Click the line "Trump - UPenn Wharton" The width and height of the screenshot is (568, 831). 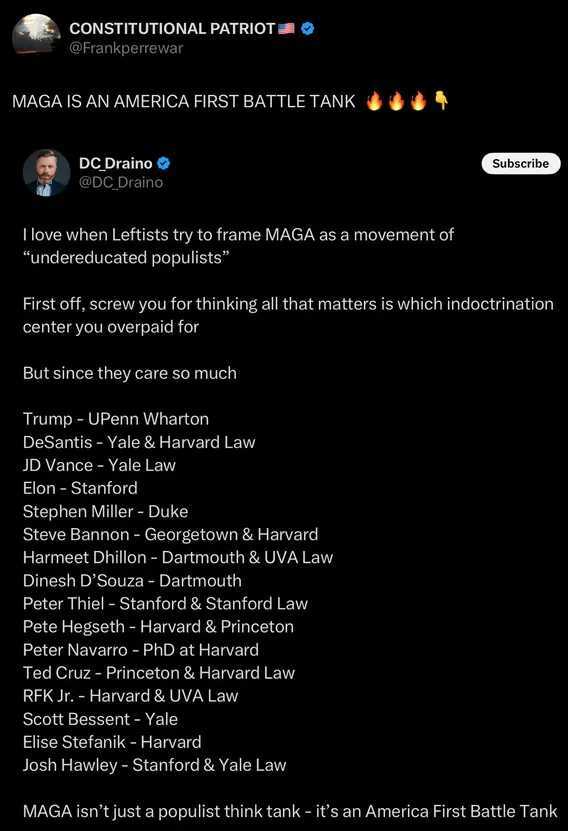[116, 419]
